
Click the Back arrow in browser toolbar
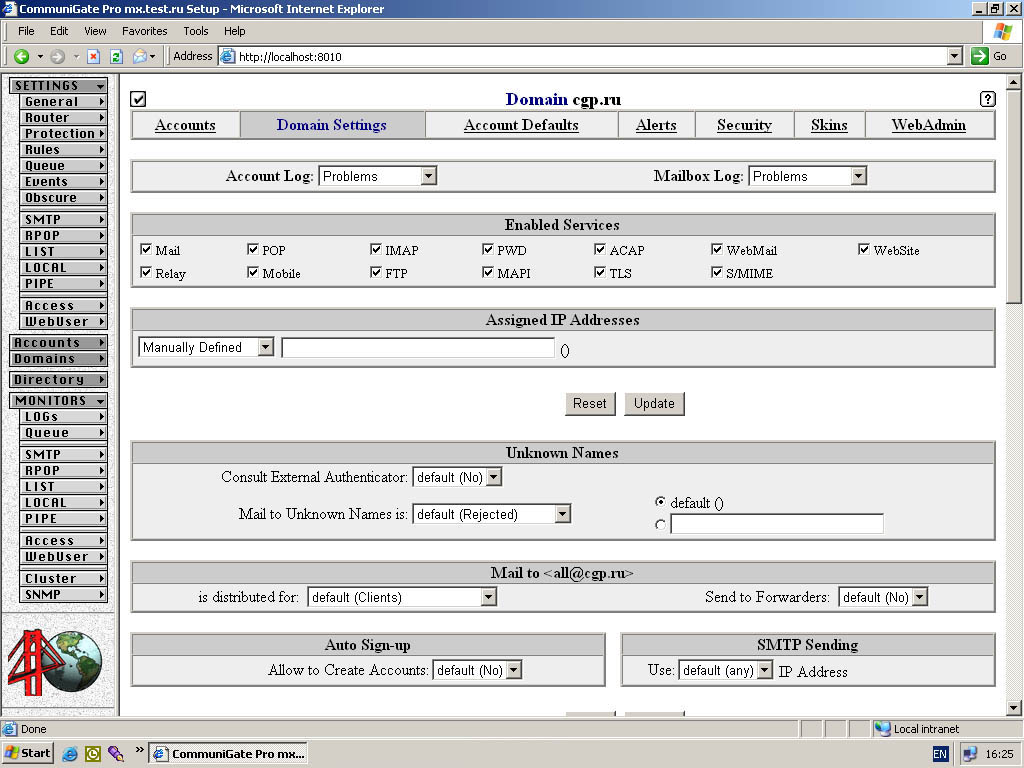pyautogui.click(x=22, y=57)
